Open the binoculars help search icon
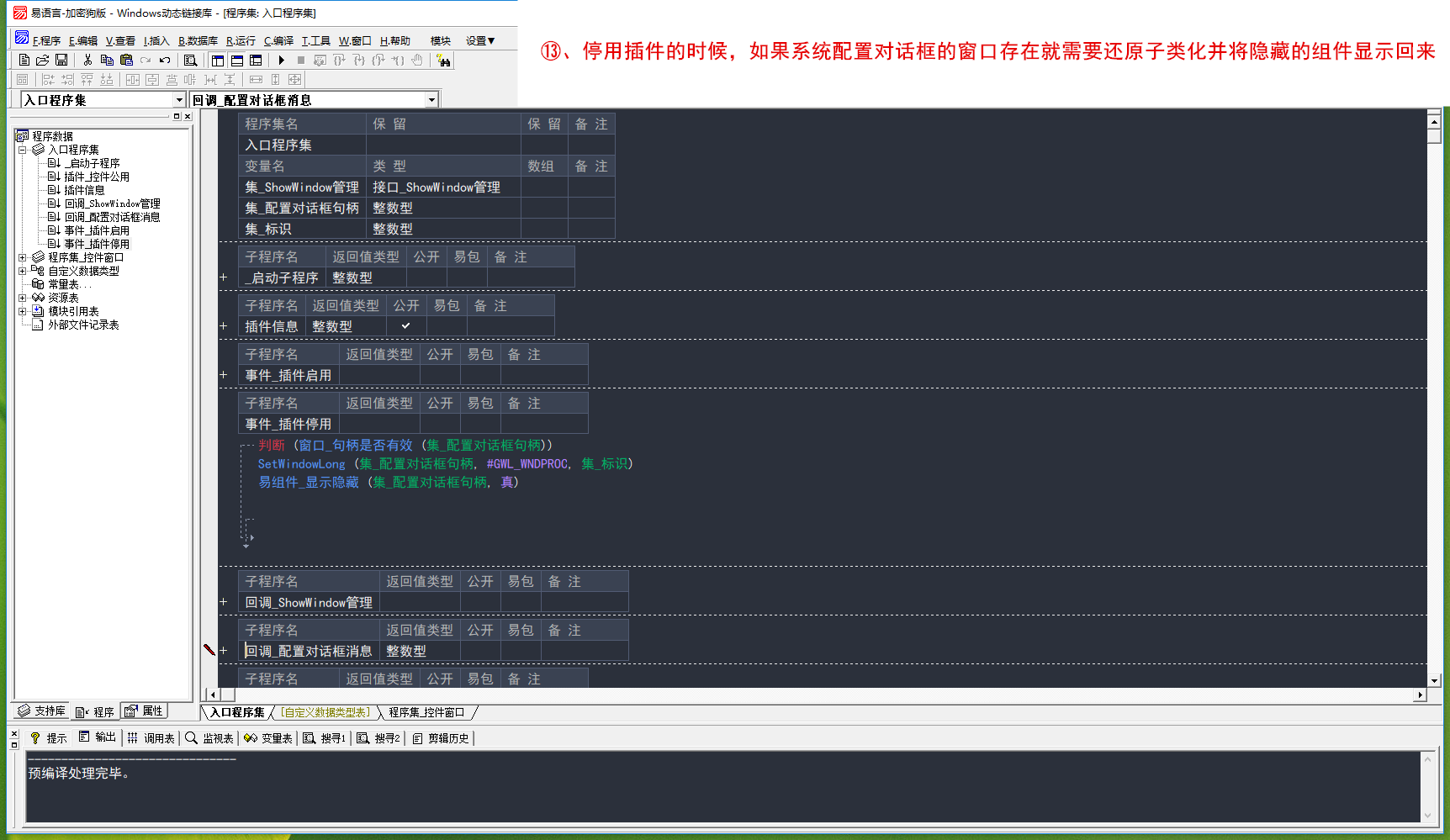 (x=443, y=61)
